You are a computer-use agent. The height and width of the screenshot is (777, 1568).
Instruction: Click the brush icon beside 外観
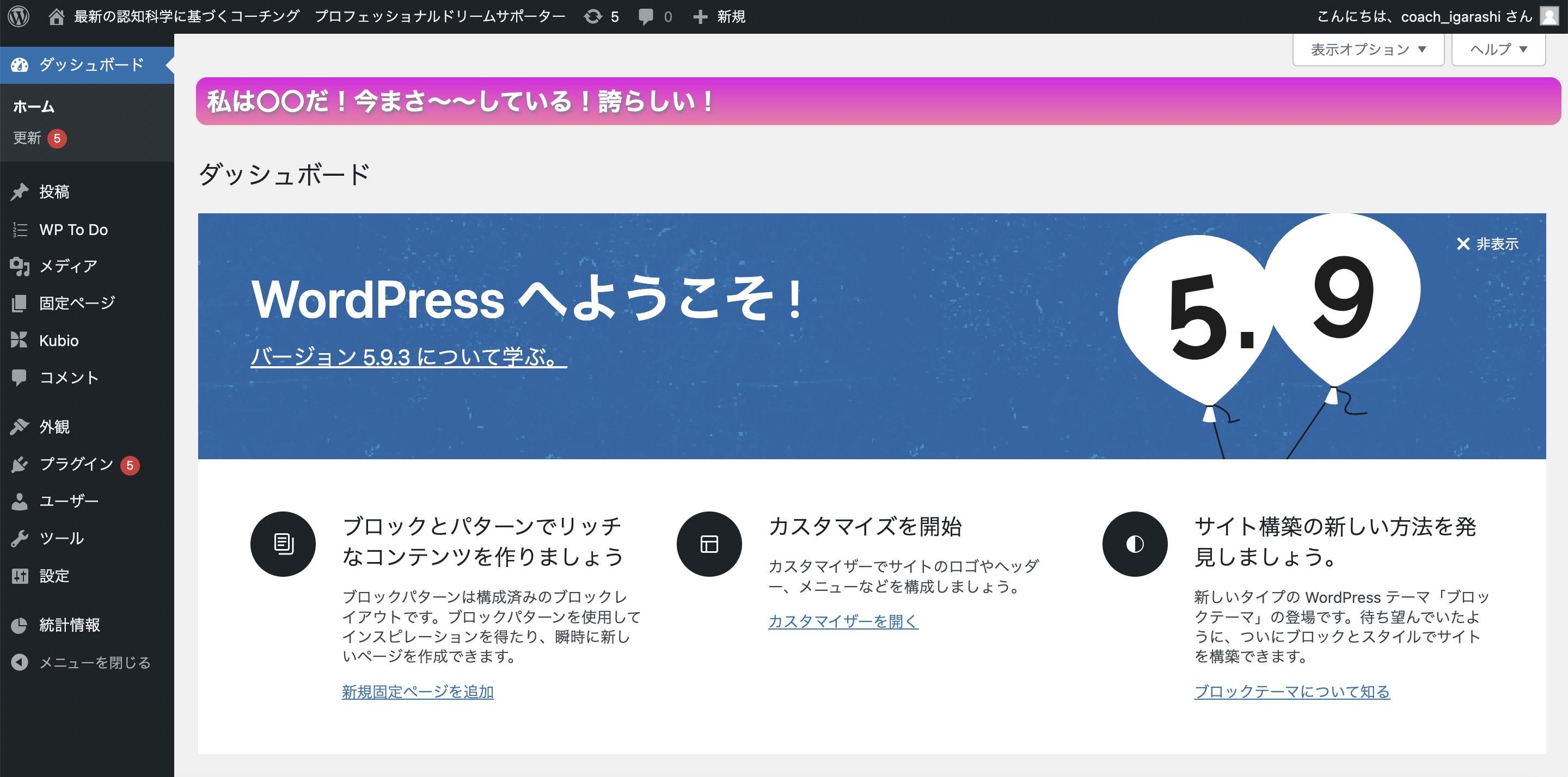(x=20, y=427)
